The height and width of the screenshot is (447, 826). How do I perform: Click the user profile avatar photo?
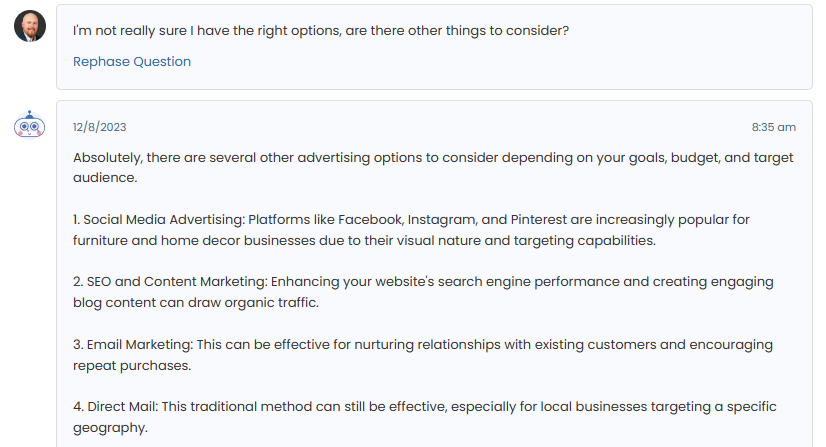(x=30, y=26)
